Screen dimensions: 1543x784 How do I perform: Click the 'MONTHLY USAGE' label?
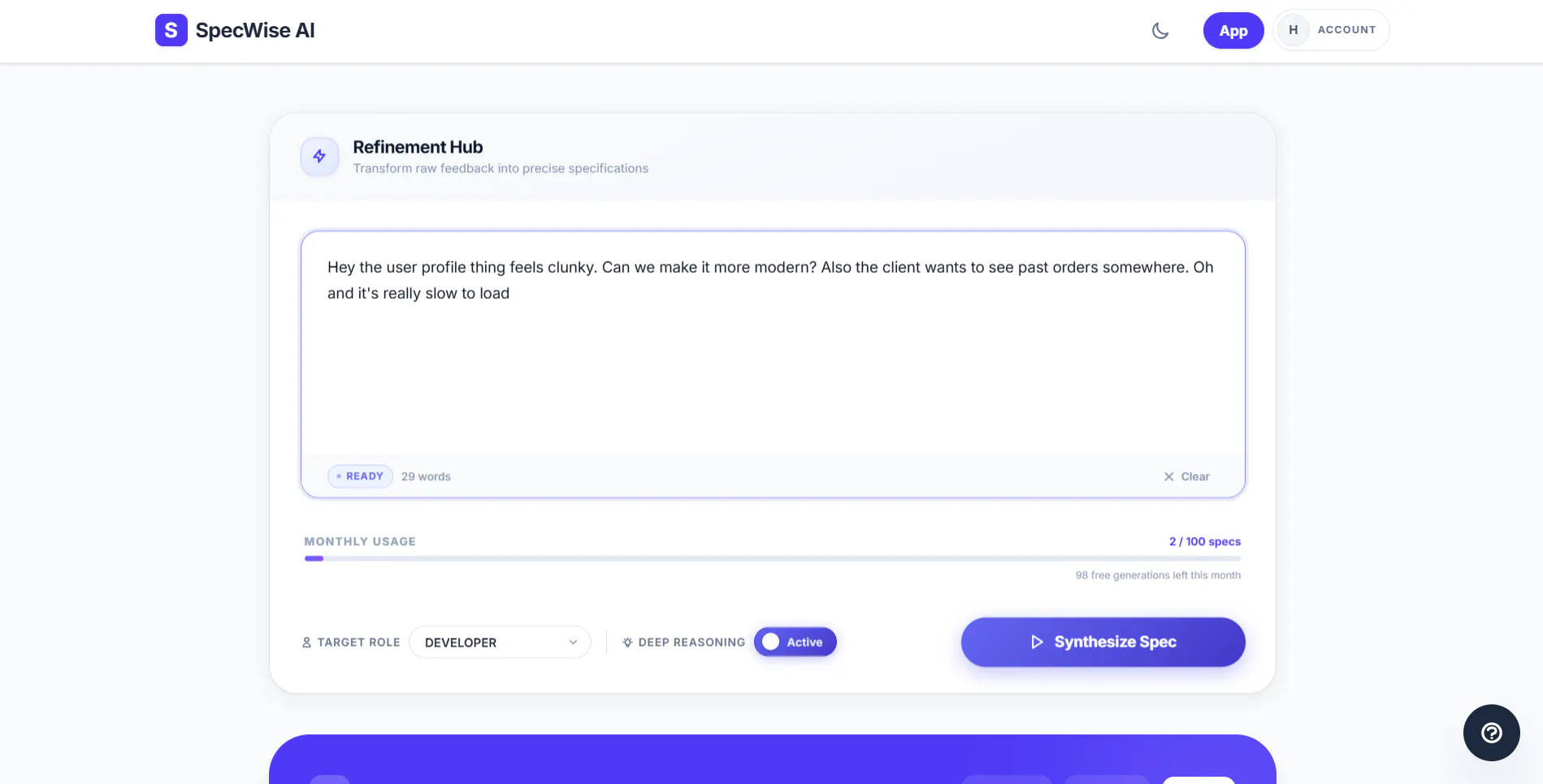(360, 542)
